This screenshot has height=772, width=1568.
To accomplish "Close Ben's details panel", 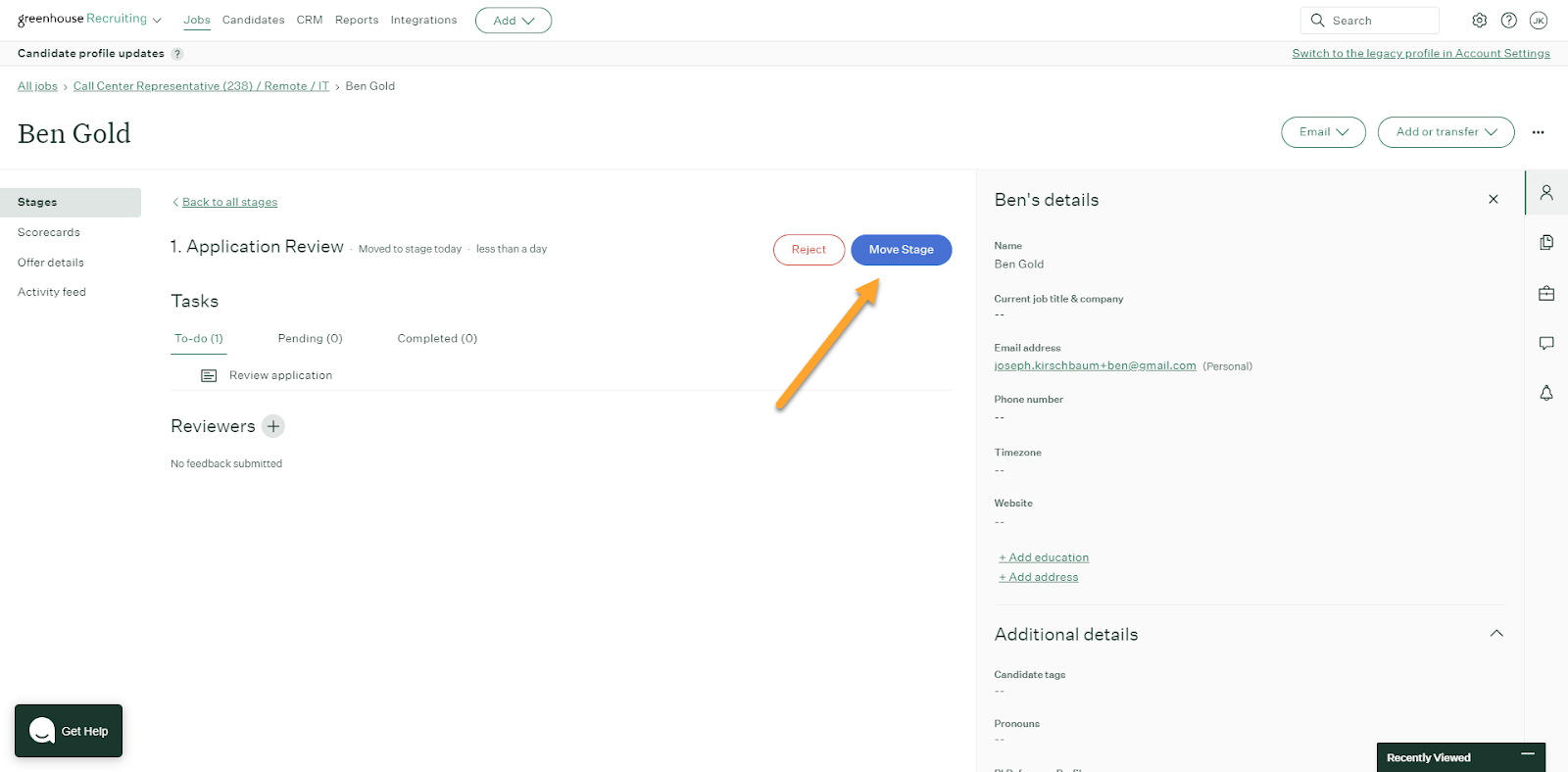I will click(x=1494, y=199).
